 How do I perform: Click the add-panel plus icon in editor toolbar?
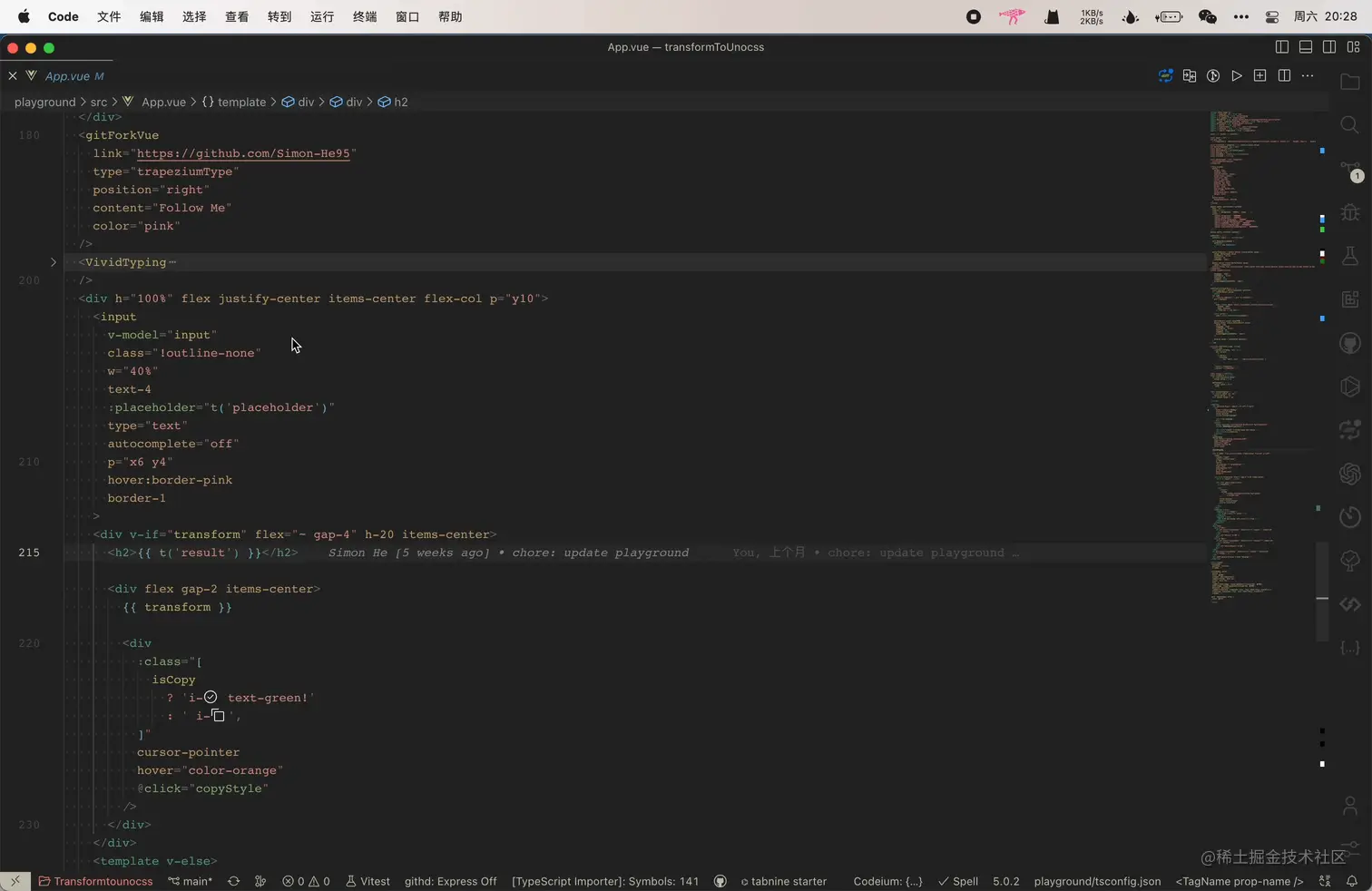(x=1260, y=76)
